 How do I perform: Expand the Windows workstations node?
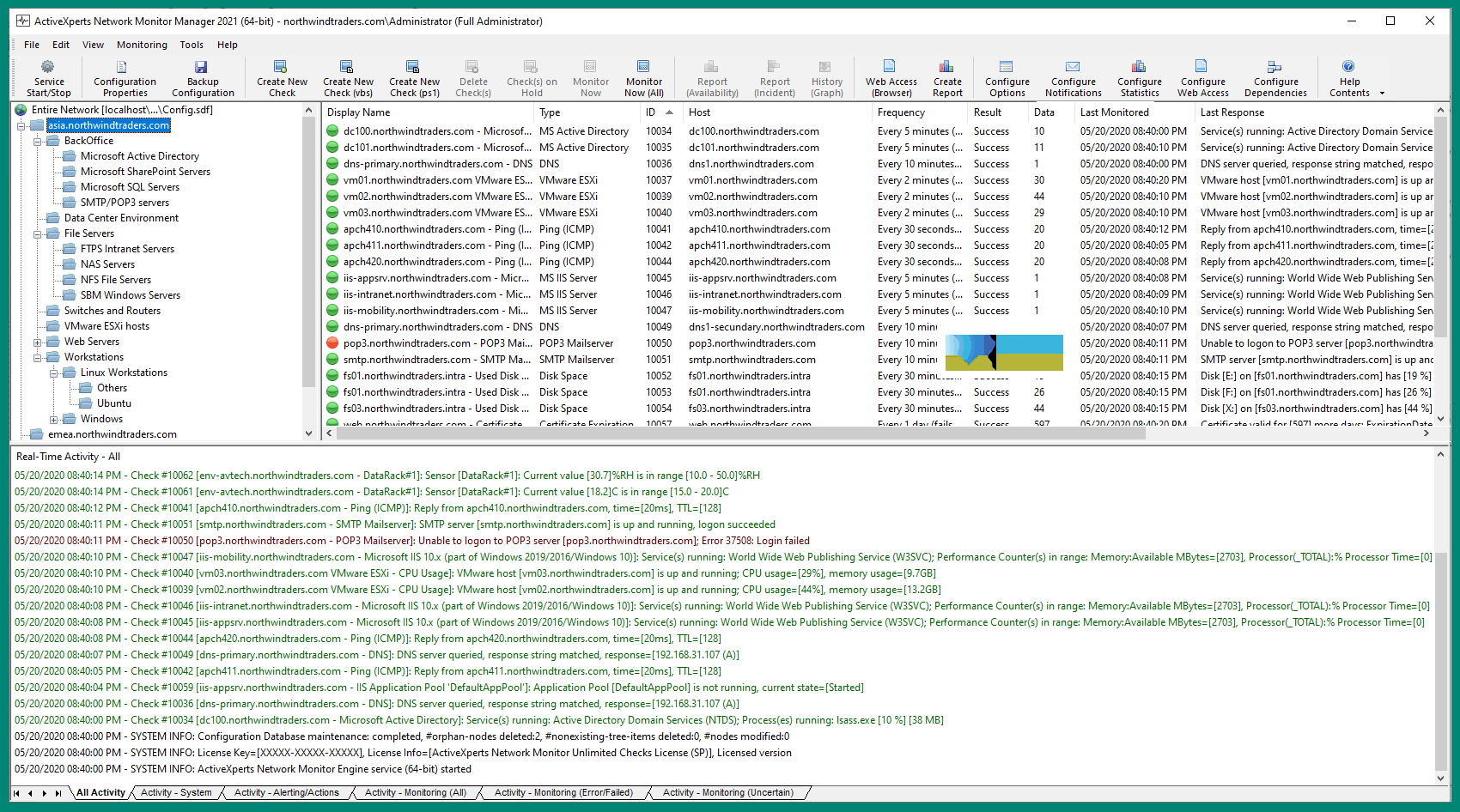[x=54, y=419]
